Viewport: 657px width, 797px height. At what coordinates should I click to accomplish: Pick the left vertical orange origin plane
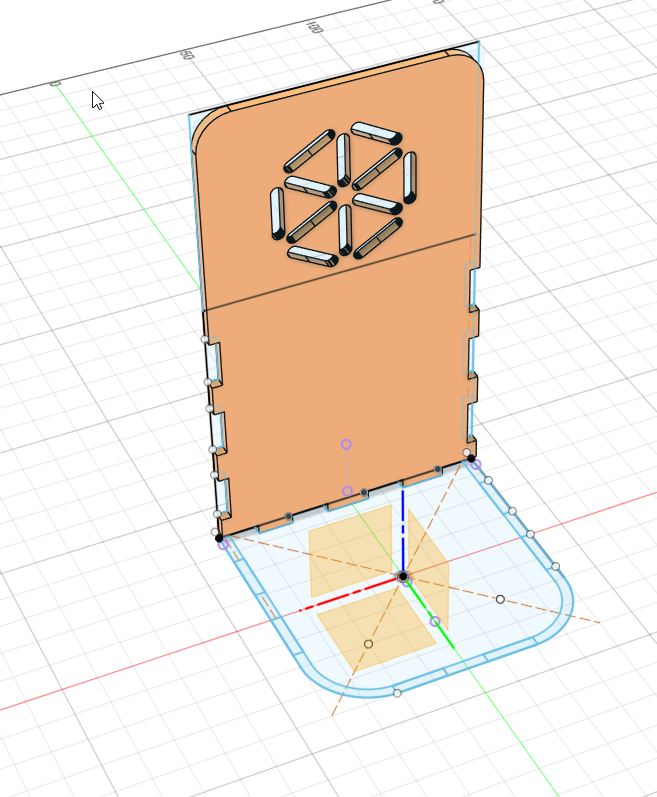point(345,550)
